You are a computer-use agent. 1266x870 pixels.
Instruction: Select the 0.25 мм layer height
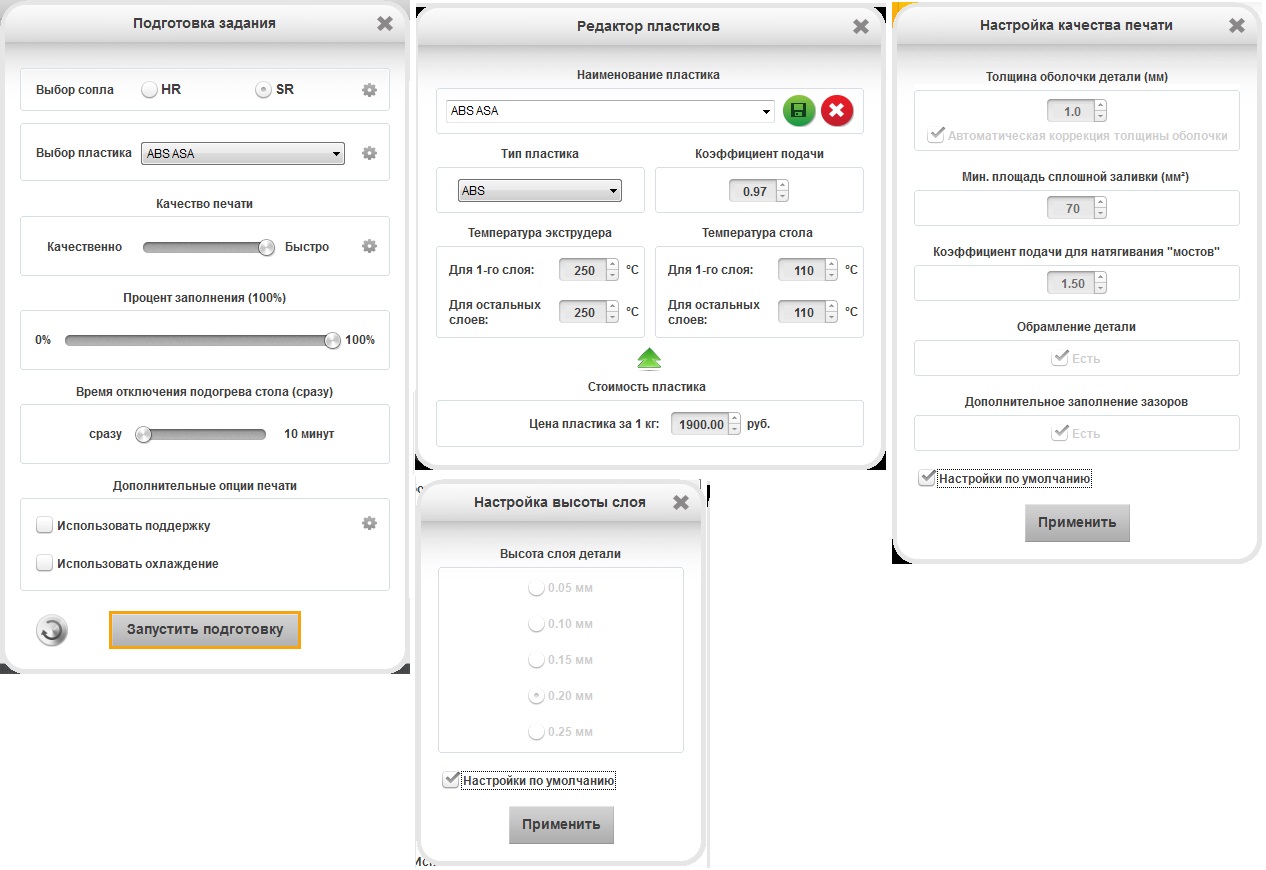pyautogui.click(x=536, y=732)
